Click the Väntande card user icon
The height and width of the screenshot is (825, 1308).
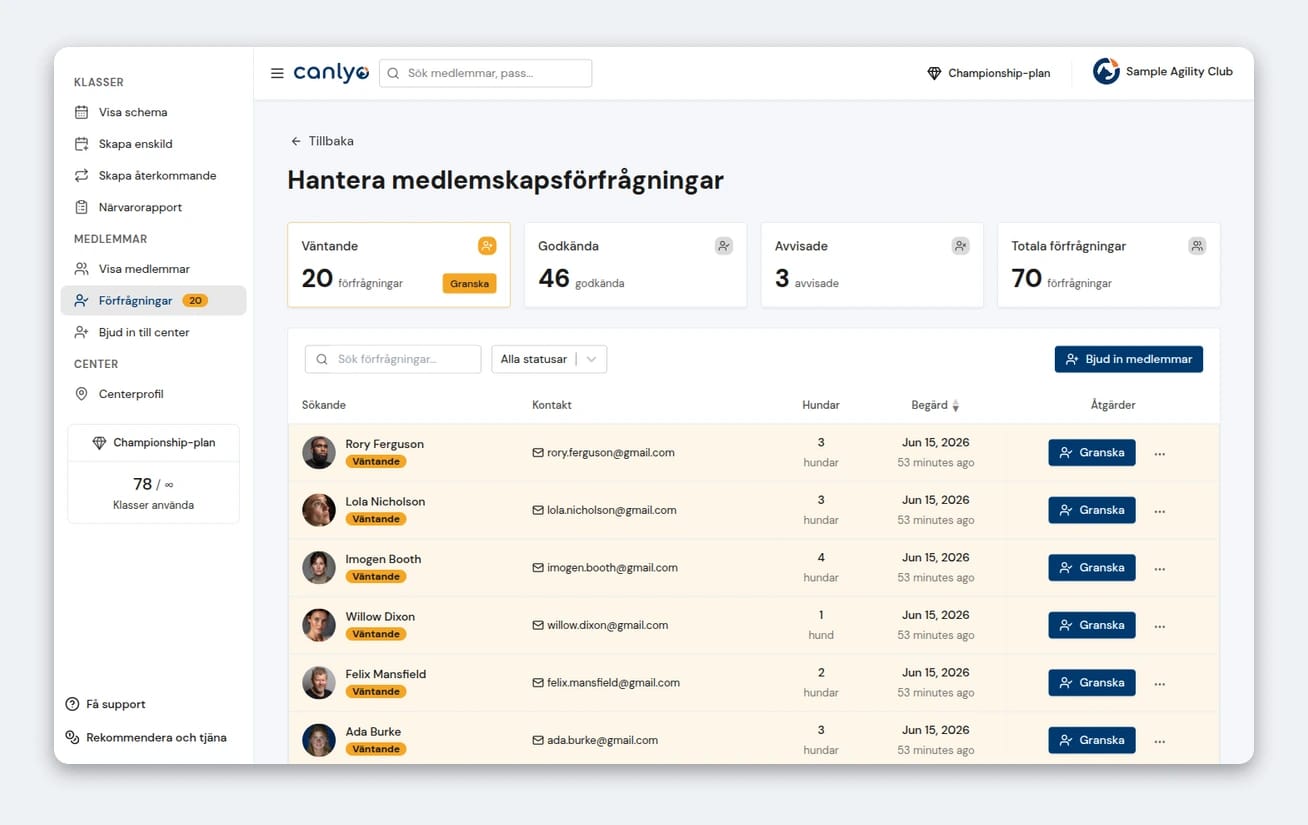point(487,246)
